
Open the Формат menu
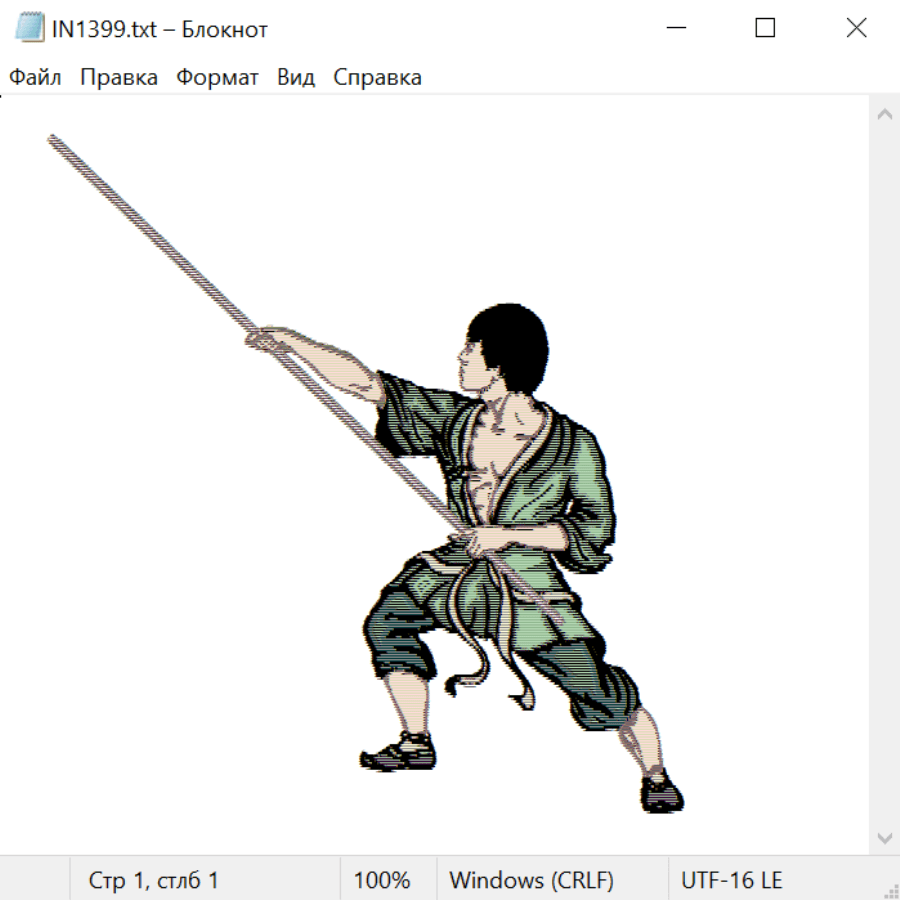[x=217, y=78]
